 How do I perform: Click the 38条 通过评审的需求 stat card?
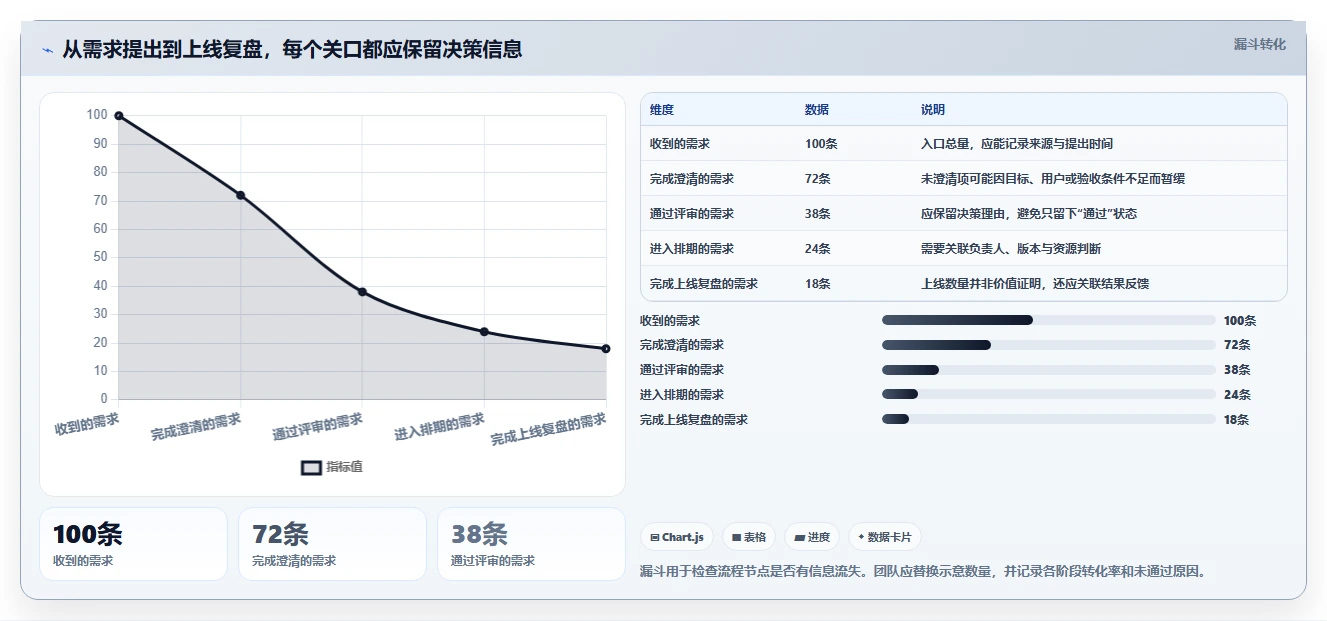531,544
